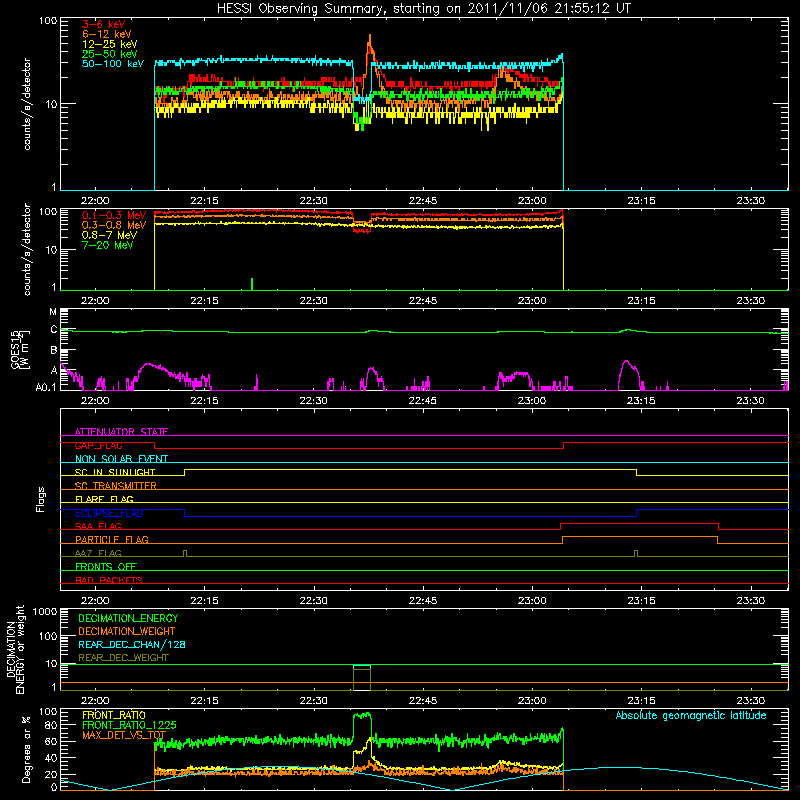Viewport: 800px width, 800px height.
Task: Click the HESSI Observing Summary title
Action: pyautogui.click(x=423, y=9)
